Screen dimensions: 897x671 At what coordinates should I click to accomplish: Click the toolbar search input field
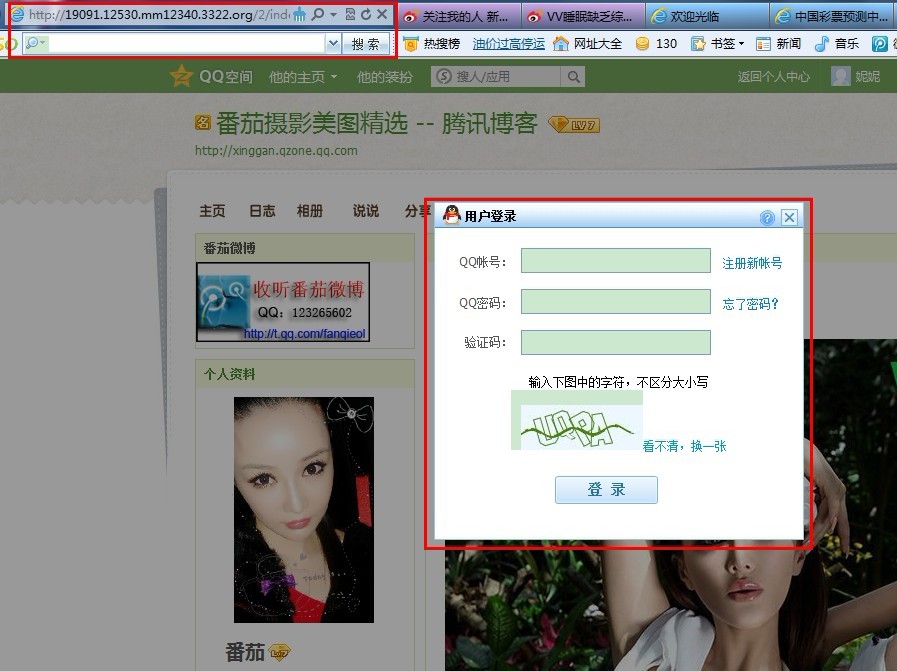point(186,43)
